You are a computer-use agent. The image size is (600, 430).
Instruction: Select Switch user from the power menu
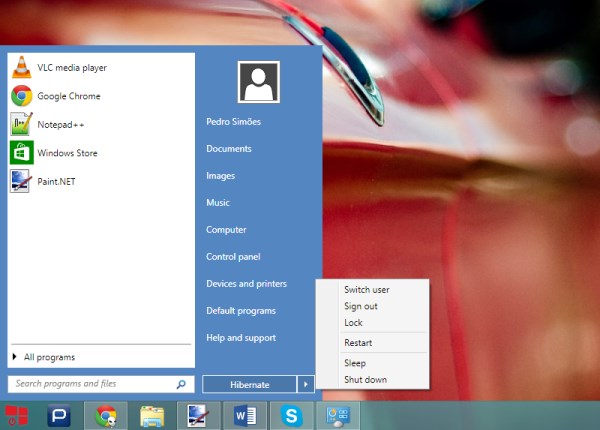(367, 290)
